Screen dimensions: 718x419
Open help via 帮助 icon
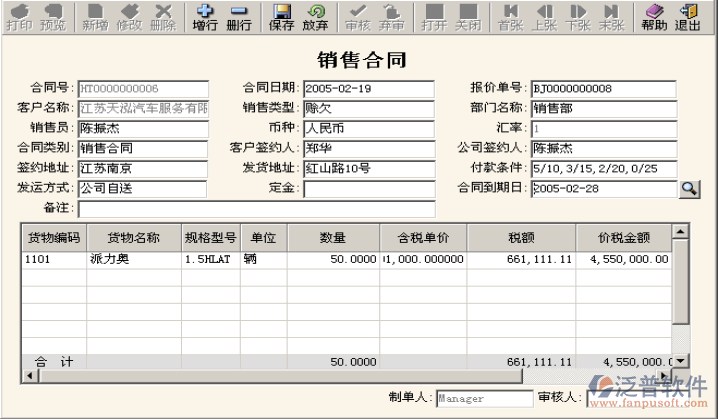[653, 17]
